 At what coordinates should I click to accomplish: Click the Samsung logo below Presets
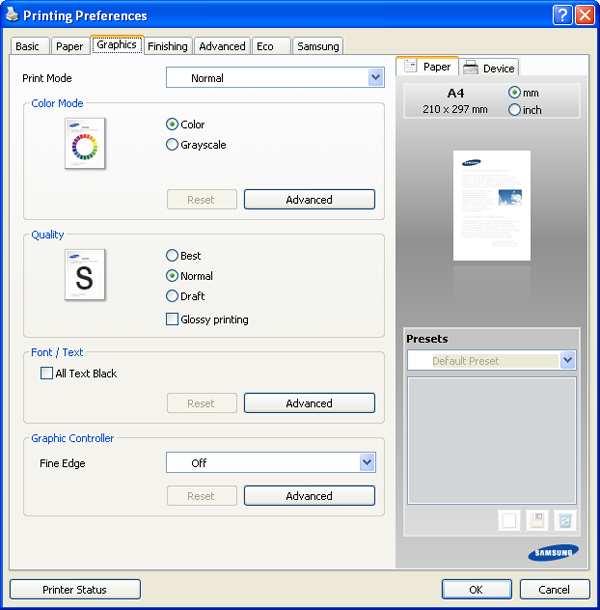pyautogui.click(x=553, y=552)
